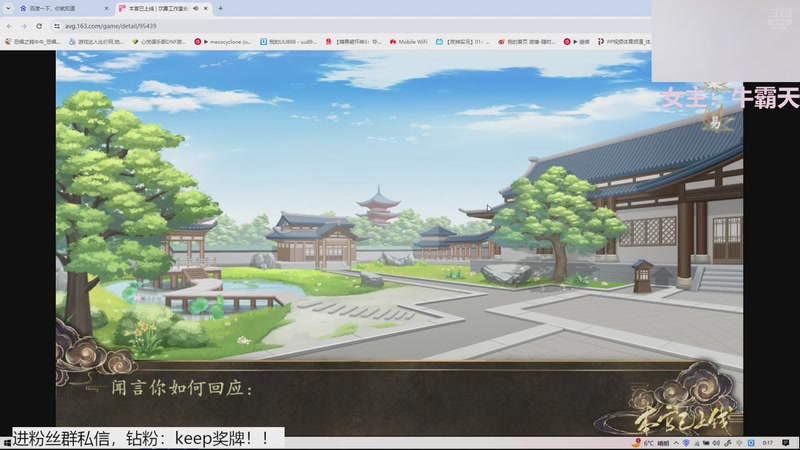This screenshot has width=800, height=450.
Task: Open the tab search dropdown arrow
Action: point(8,8)
